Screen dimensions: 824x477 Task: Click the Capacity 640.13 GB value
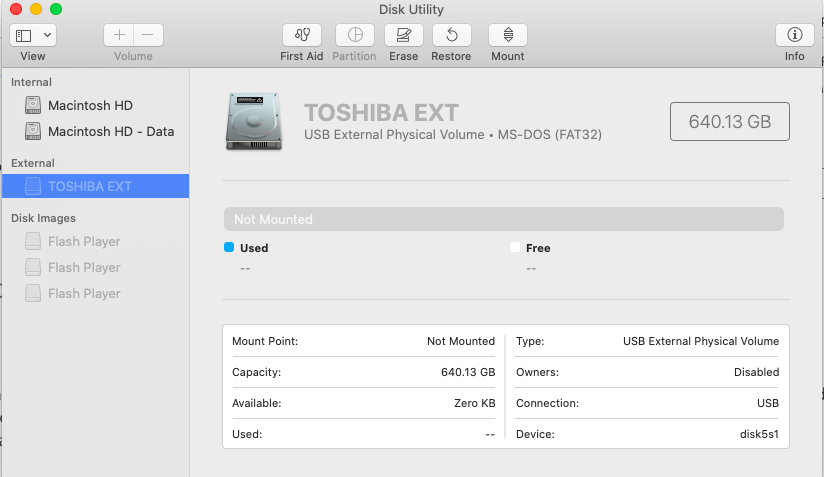click(x=468, y=372)
